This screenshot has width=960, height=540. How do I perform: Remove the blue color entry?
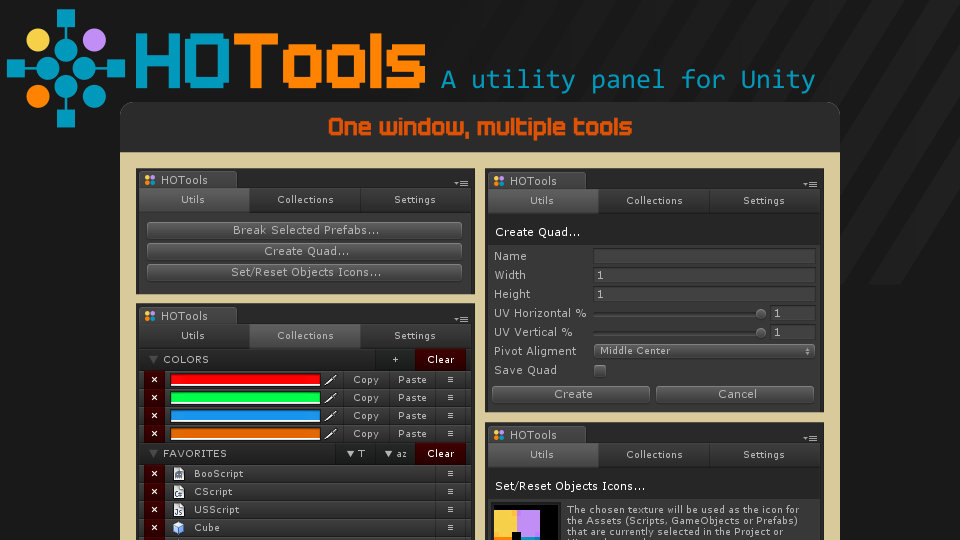[x=154, y=416]
